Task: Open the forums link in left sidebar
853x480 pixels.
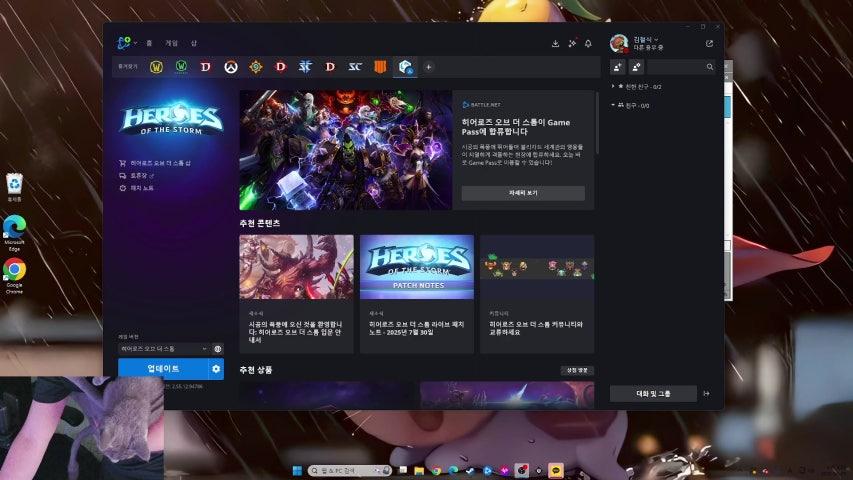Action: 137,176
